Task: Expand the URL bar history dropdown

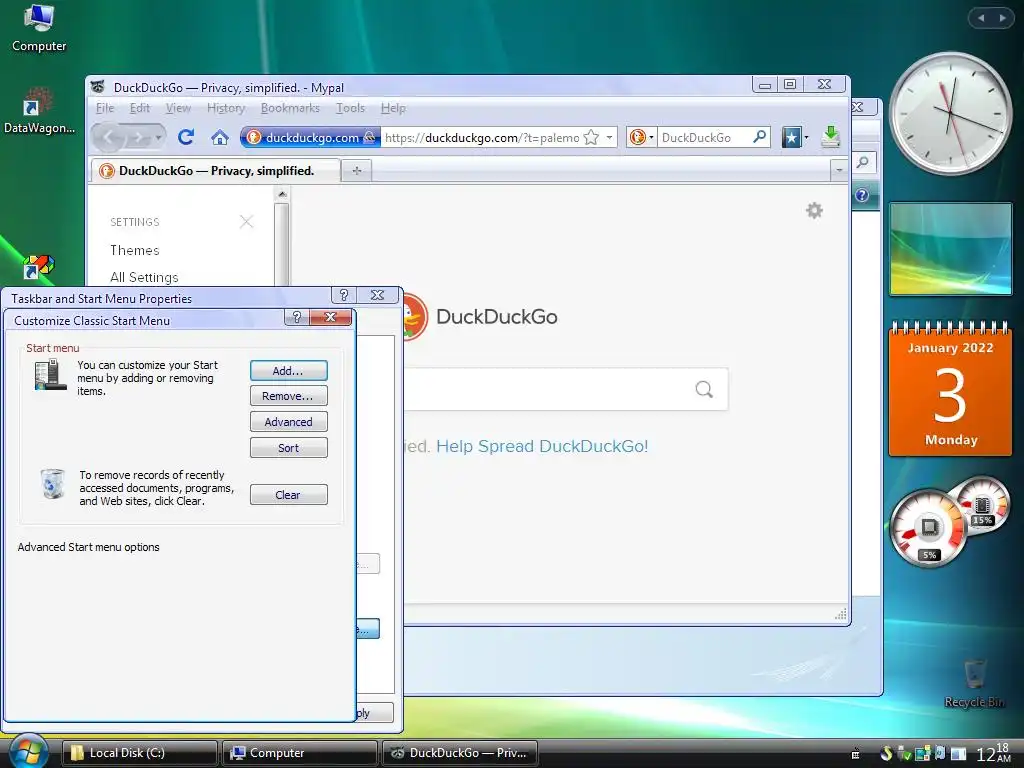Action: click(x=609, y=137)
